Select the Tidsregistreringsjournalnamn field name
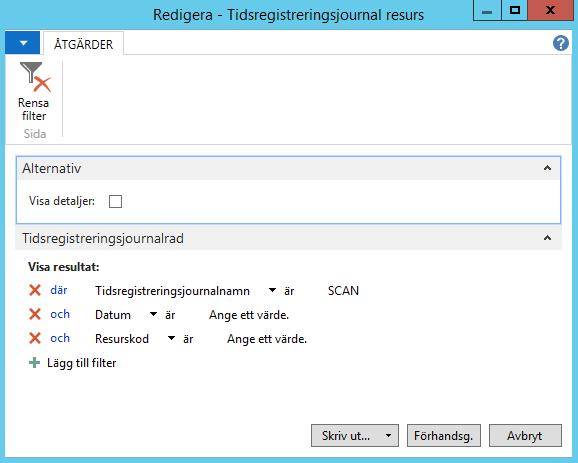 173,291
